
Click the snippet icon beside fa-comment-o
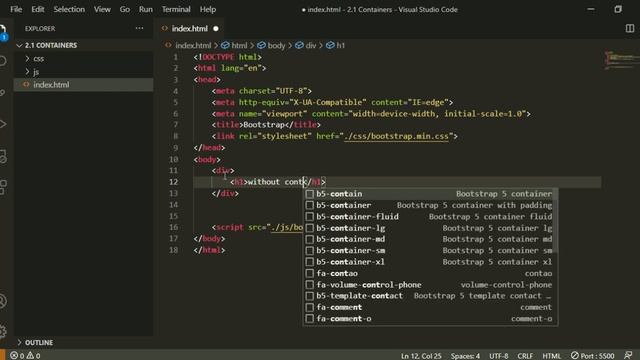click(310, 319)
